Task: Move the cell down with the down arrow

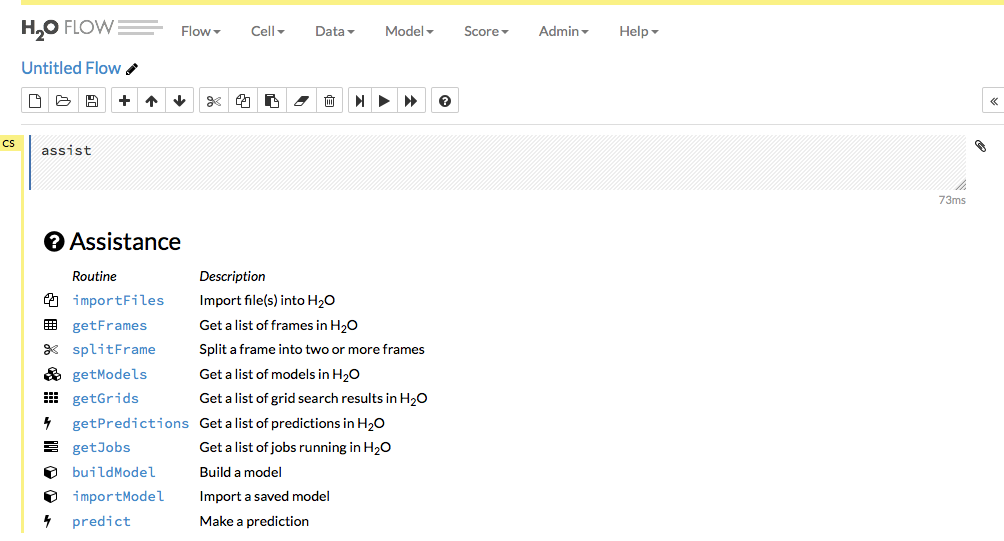Action: (x=180, y=101)
